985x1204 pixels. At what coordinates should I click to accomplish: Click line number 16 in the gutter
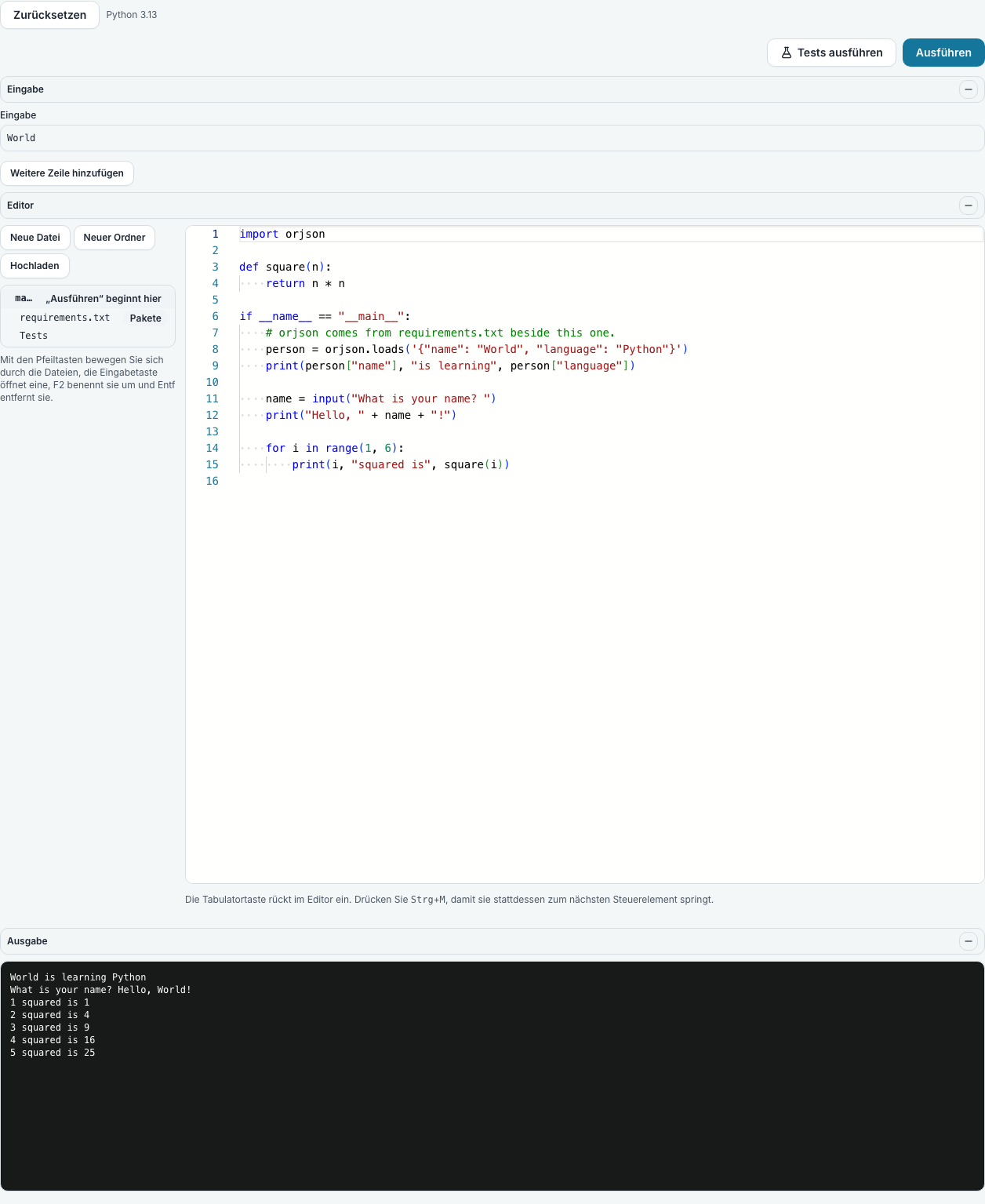(212, 481)
